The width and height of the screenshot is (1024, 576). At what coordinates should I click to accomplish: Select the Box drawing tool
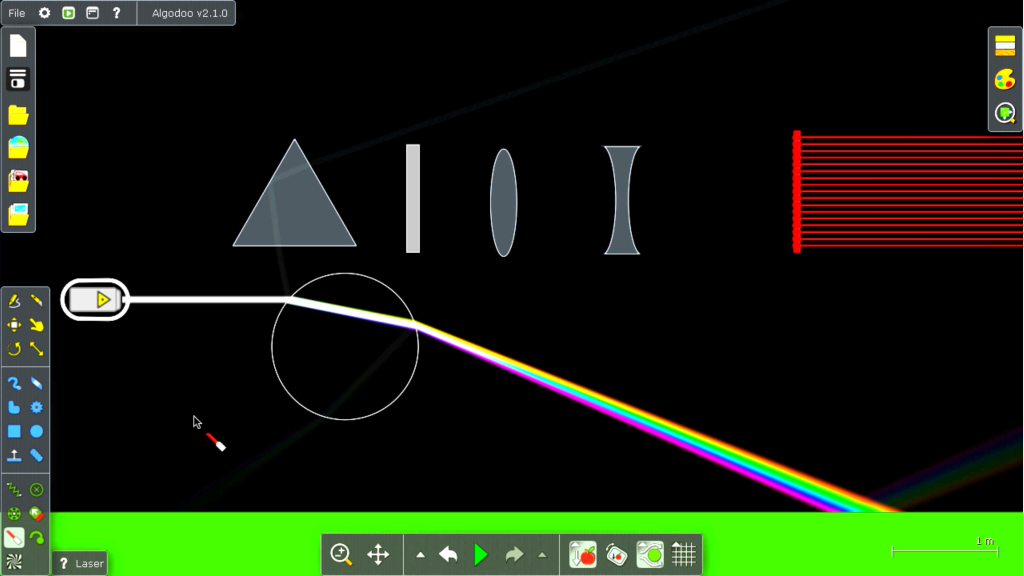tap(14, 431)
